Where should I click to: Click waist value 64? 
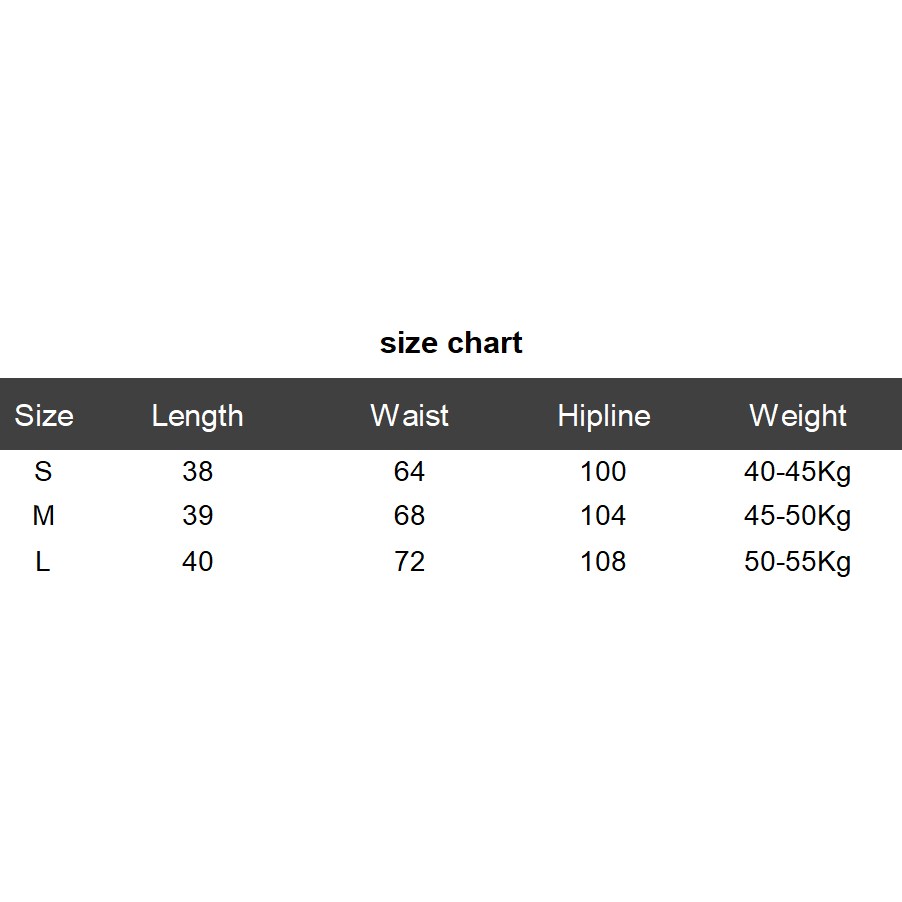[409, 471]
